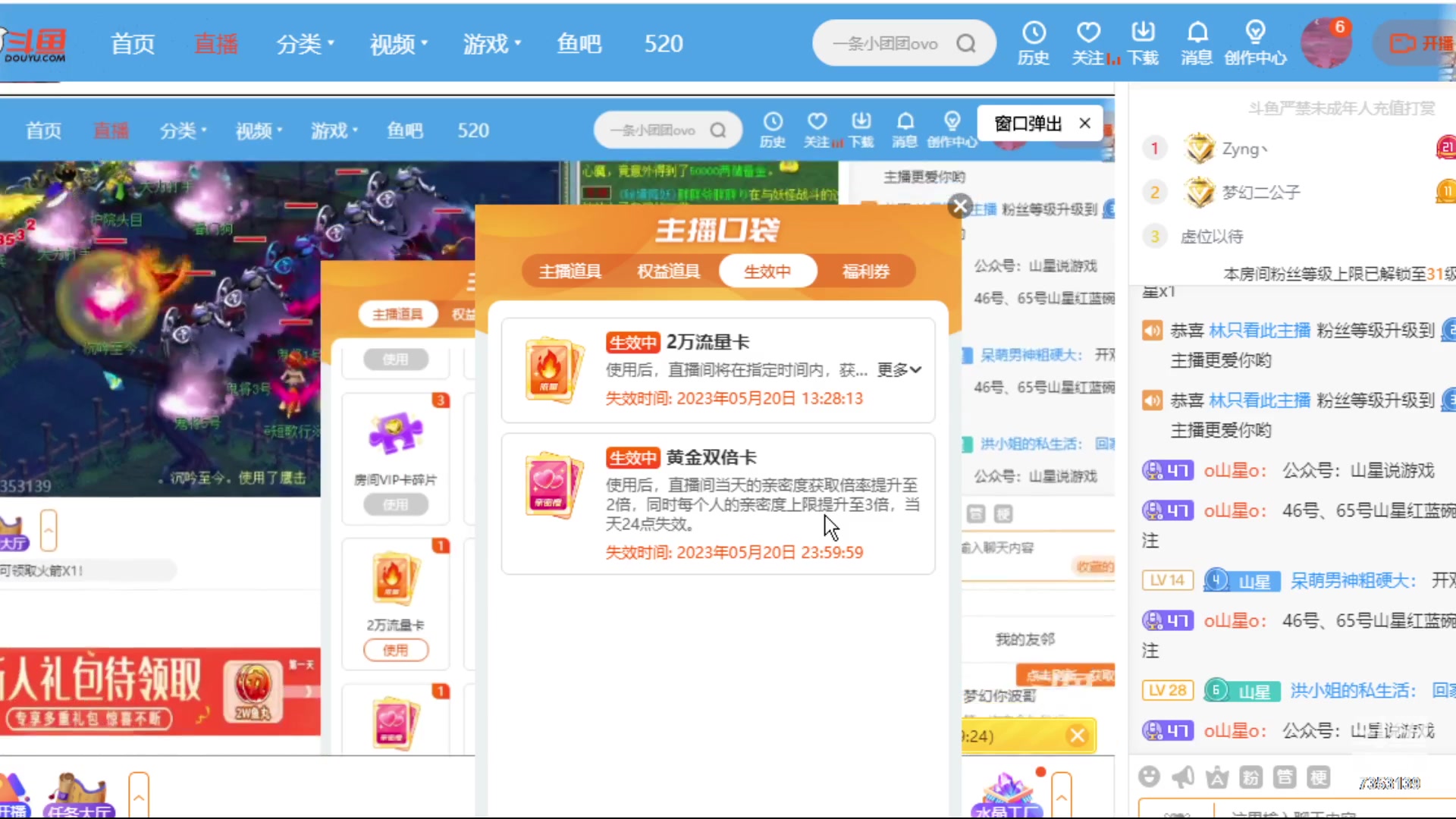Expand up-arrow beside 任务大厅 at bottom
The width and height of the screenshot is (1456, 819).
tap(139, 796)
